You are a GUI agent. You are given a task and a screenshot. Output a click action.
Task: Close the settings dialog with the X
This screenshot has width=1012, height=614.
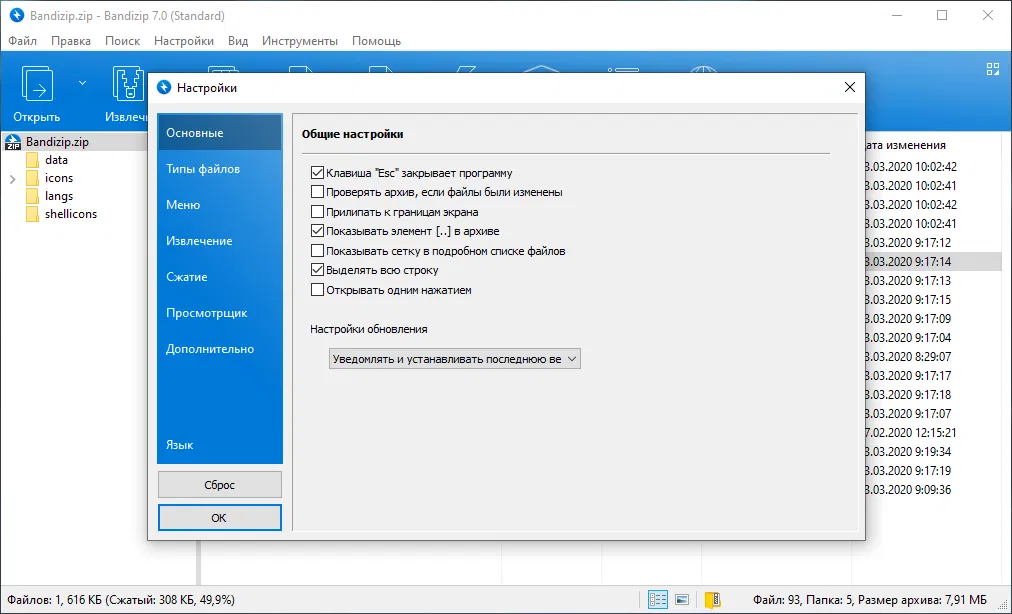click(850, 87)
